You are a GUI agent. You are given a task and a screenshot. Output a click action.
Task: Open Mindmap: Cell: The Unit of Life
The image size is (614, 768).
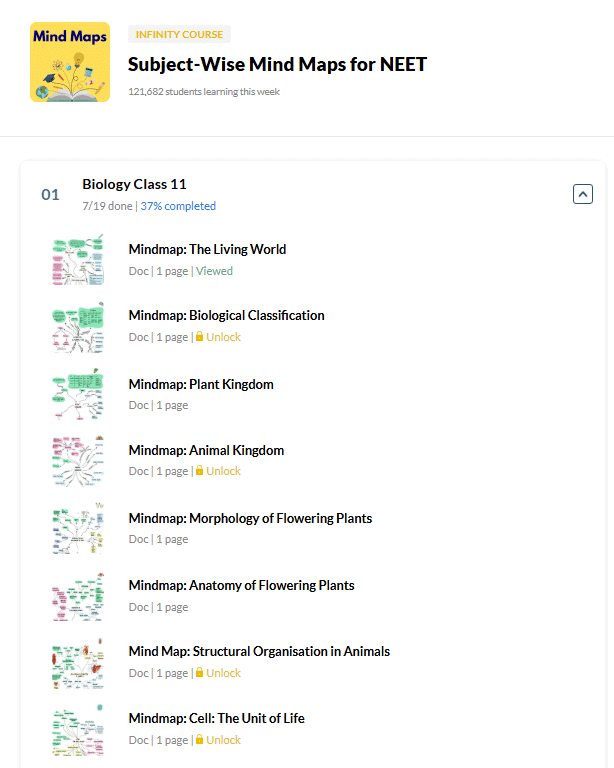216,719
